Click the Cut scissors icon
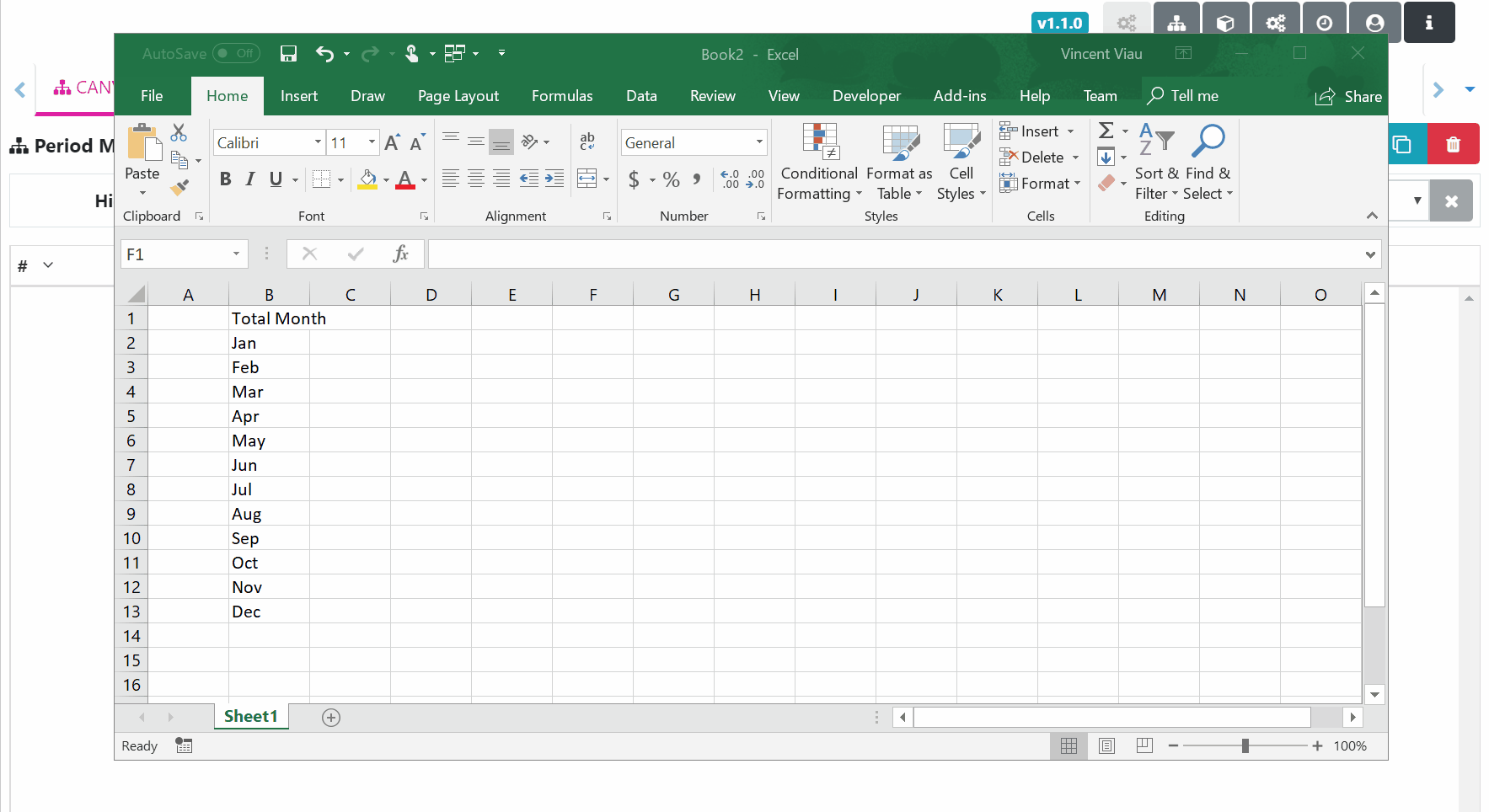This screenshot has width=1489, height=812. (x=179, y=133)
